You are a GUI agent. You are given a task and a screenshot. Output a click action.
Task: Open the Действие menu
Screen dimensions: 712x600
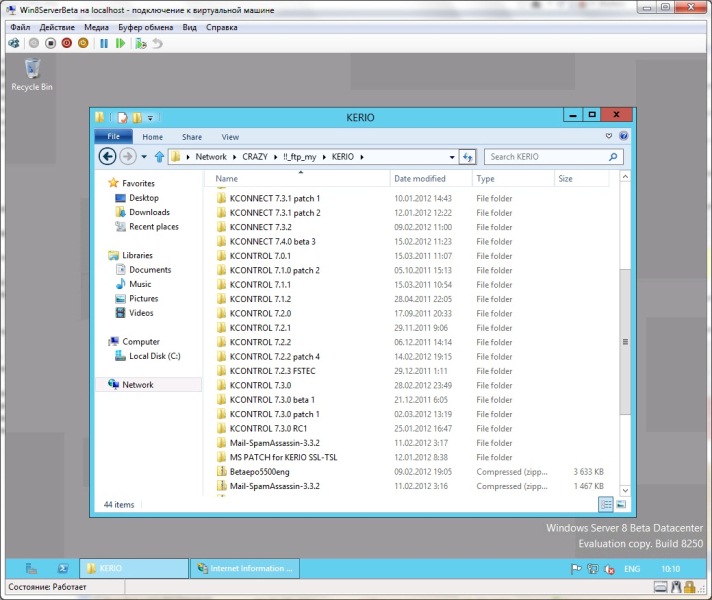click(x=57, y=27)
